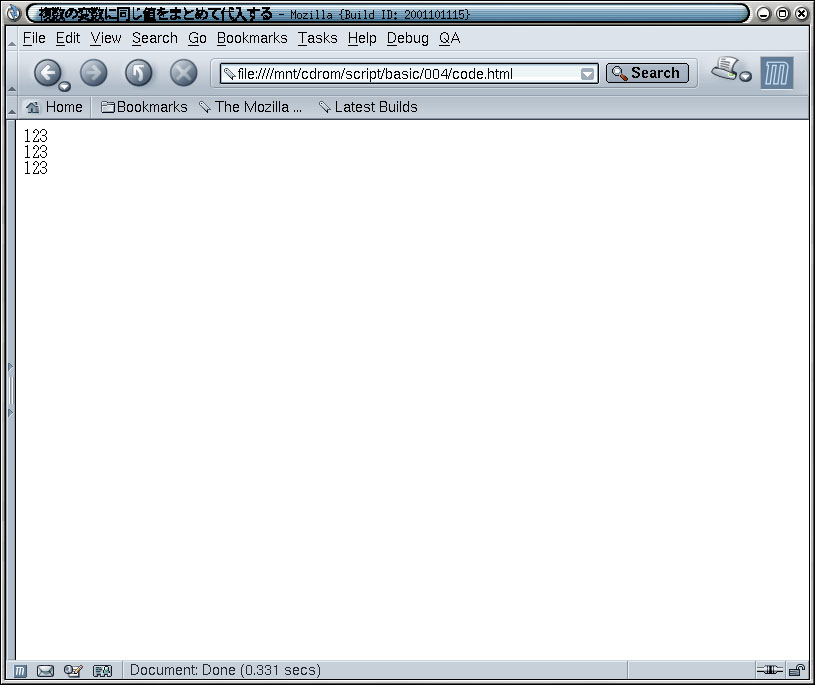Collapse the personal toolbar using its grippy
Viewport: 815px width, 685px height.
tap(11, 107)
